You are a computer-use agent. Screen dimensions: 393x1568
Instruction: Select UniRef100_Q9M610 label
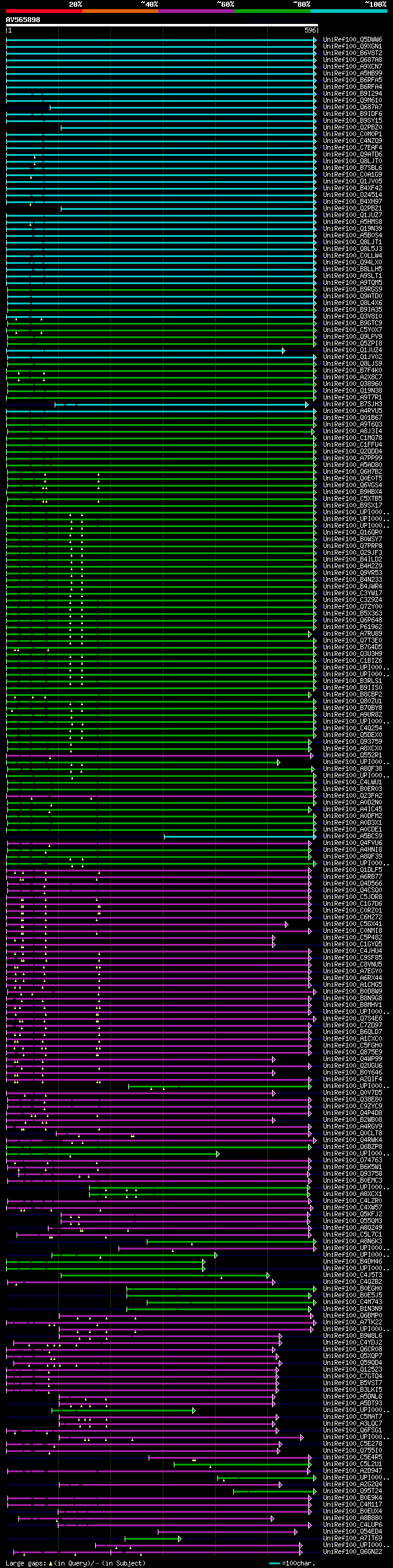coord(352,101)
